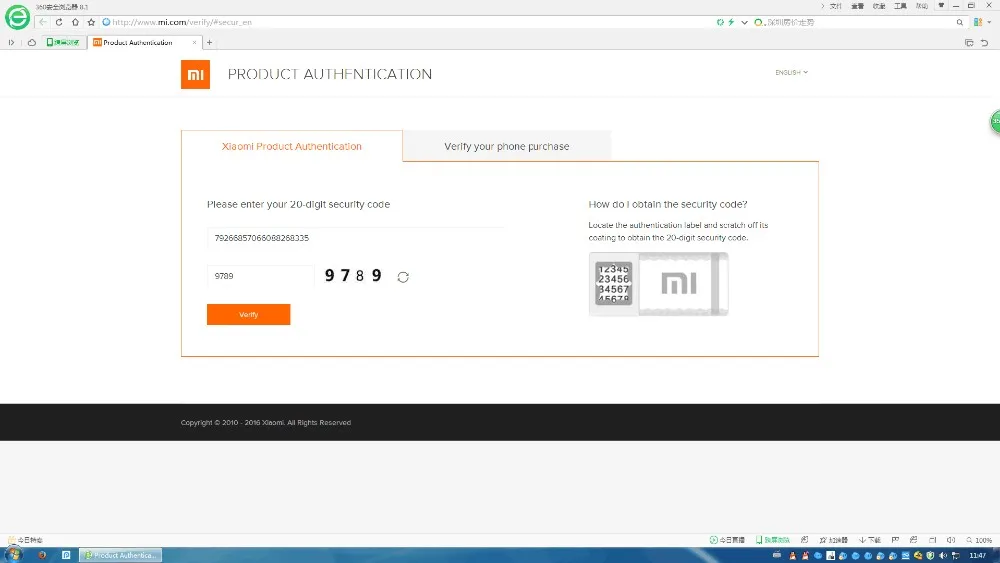Screen dimensions: 1000x563
Task: Toggle the browser sound speaker icon
Action: point(951,540)
